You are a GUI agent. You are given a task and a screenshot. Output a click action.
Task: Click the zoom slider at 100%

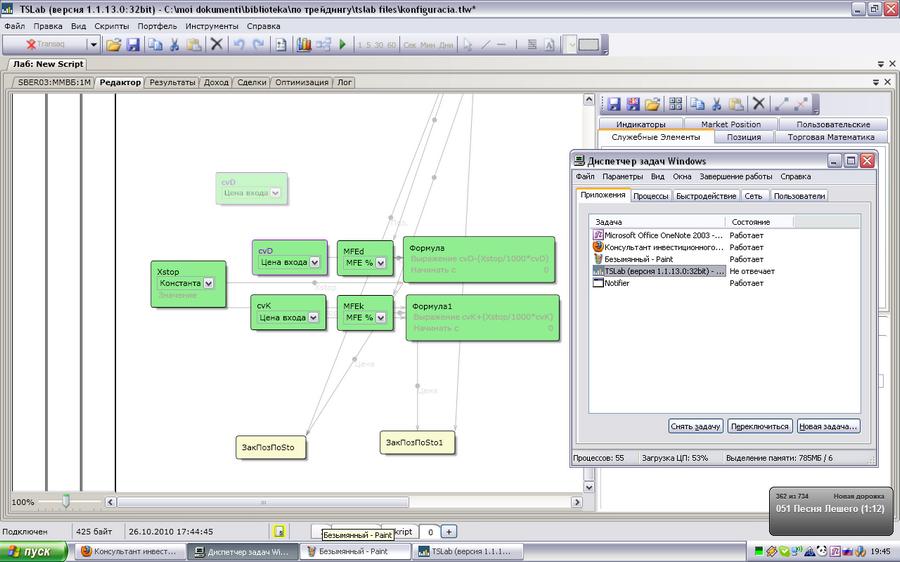[x=66, y=501]
